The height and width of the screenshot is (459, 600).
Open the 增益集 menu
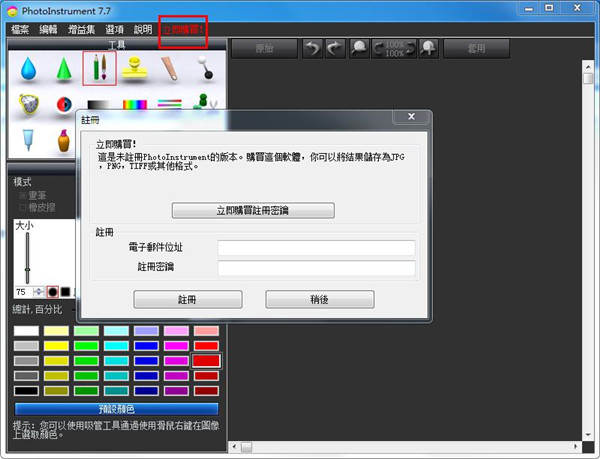pos(81,29)
